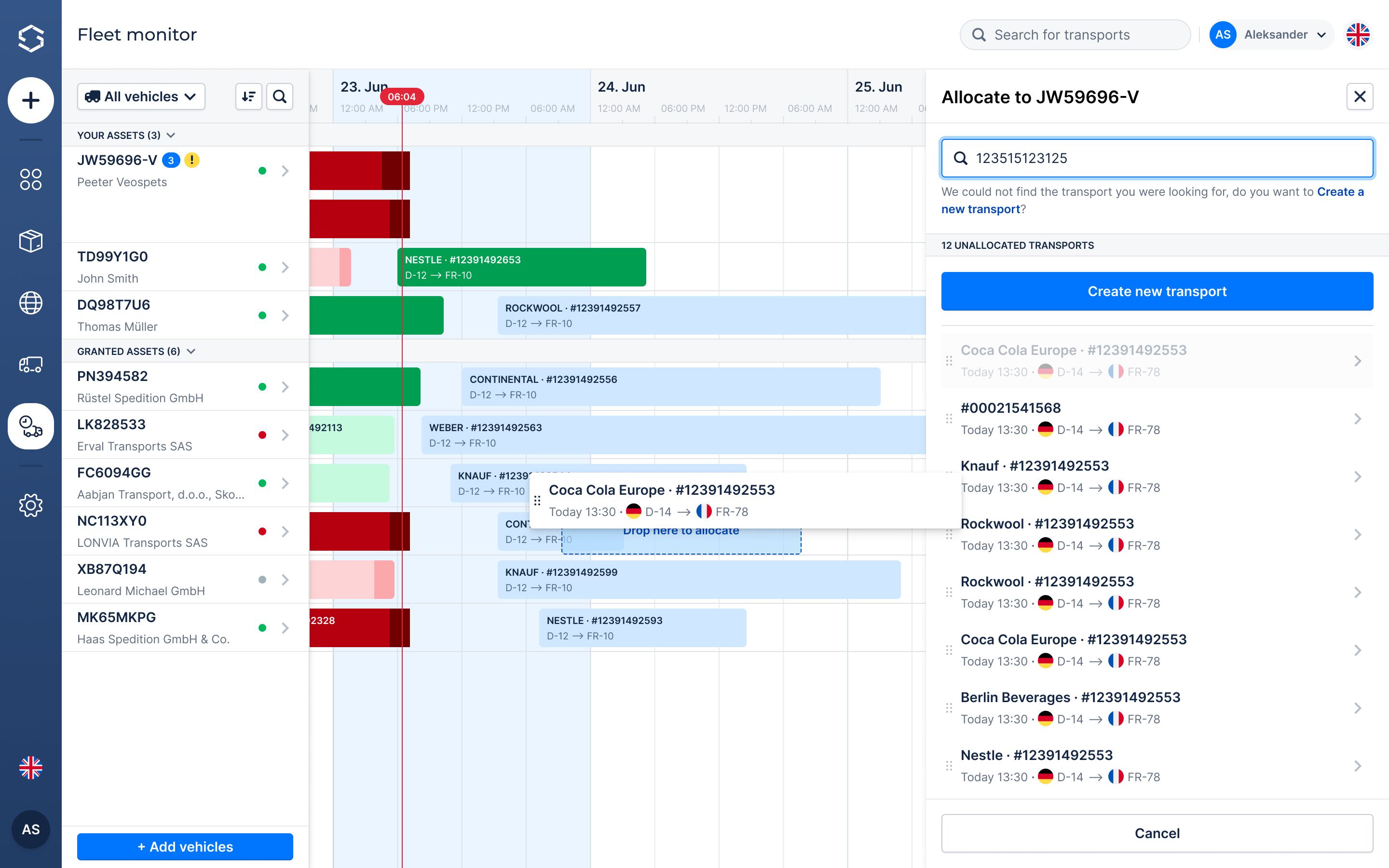Open the globe network section in the sidebar

point(31,303)
